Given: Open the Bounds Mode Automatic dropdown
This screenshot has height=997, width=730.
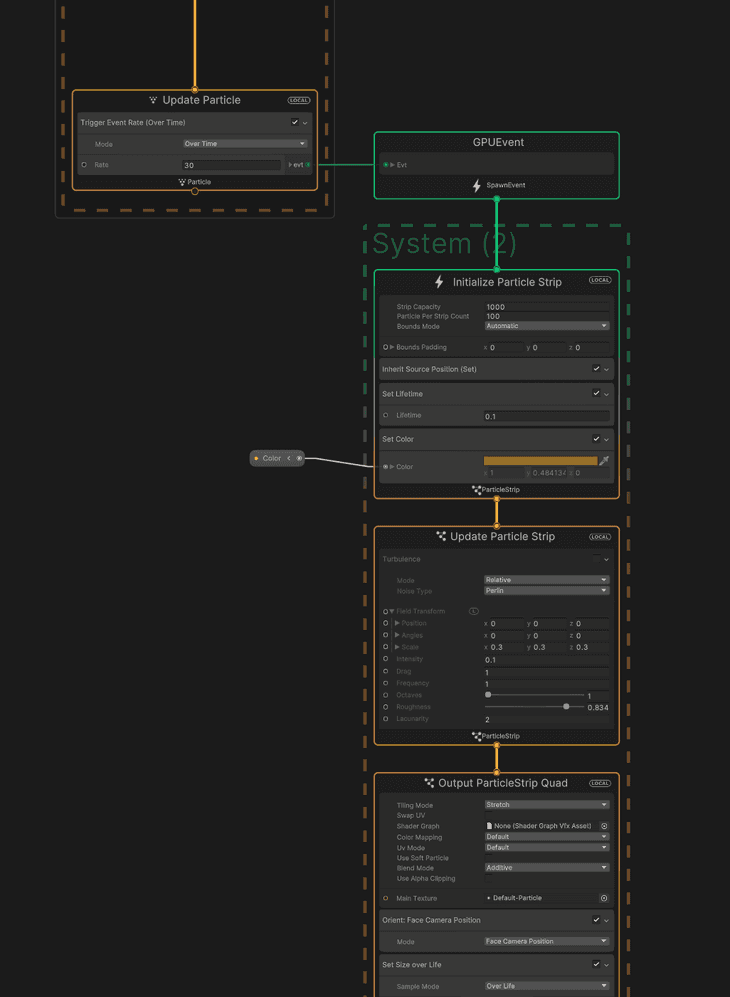Looking at the screenshot, I should tap(547, 326).
